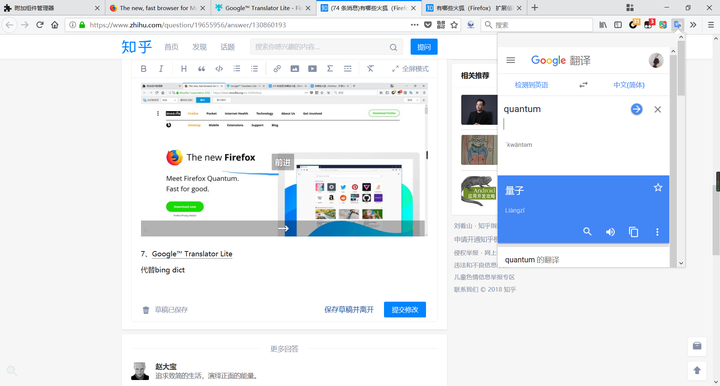The height and width of the screenshot is (386, 720).
Task: Insert a hyperlink using the link icon
Action: coord(277,68)
